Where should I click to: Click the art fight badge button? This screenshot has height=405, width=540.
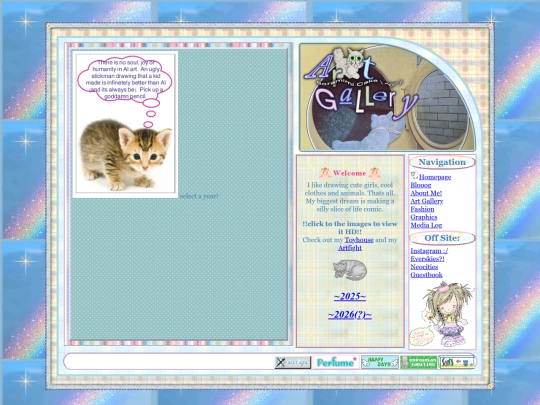click(293, 362)
